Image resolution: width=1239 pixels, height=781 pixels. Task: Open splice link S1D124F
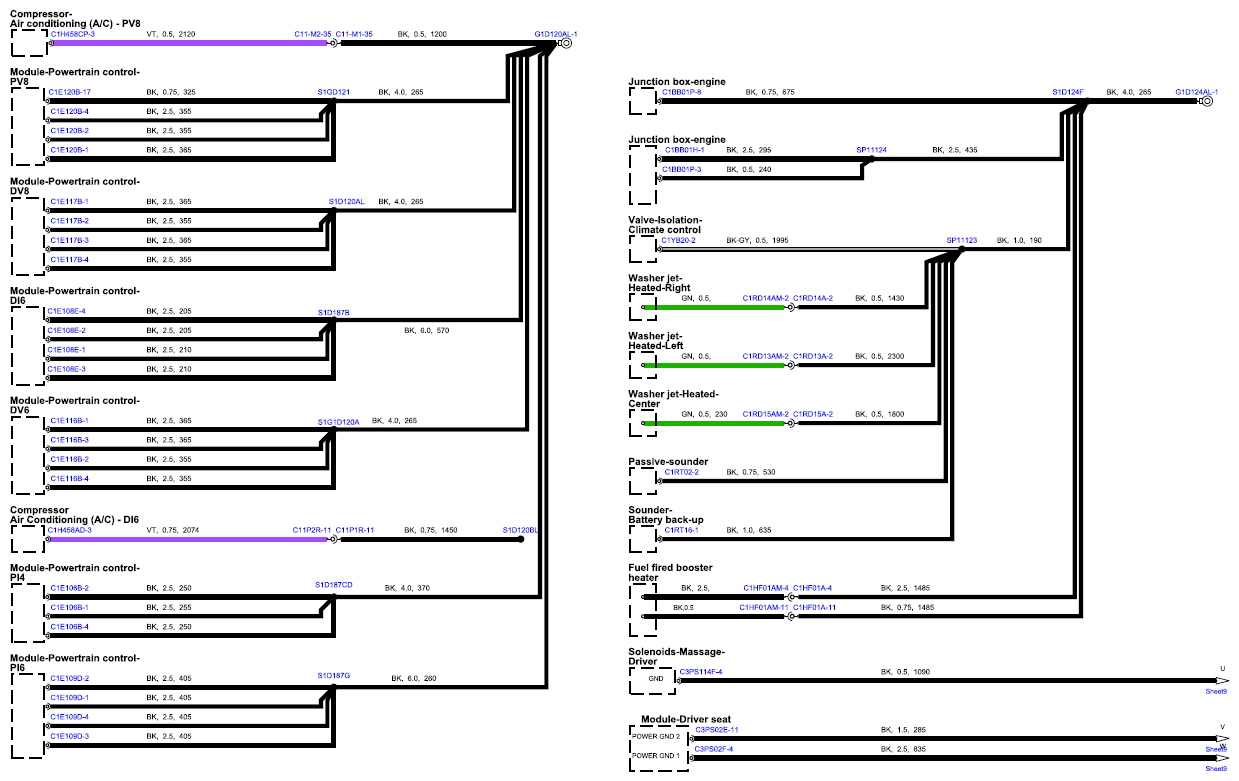1068,92
